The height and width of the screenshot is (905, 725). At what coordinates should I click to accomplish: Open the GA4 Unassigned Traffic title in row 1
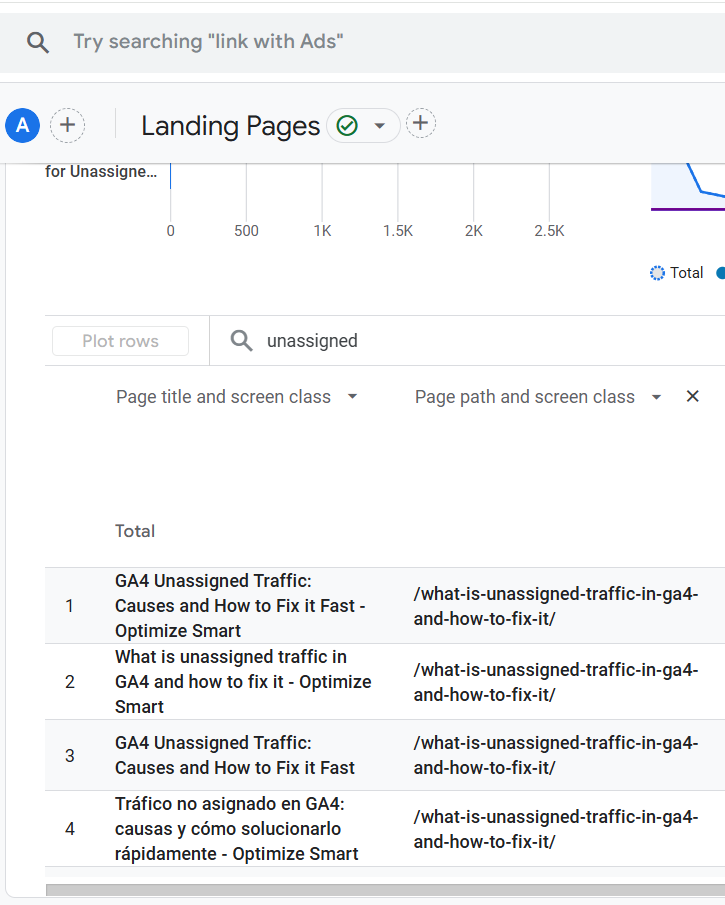(230, 605)
